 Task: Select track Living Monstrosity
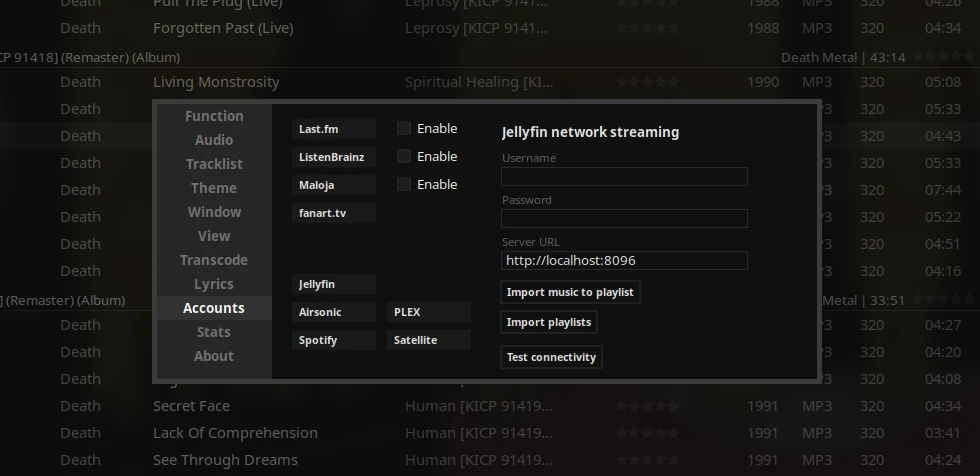(216, 82)
